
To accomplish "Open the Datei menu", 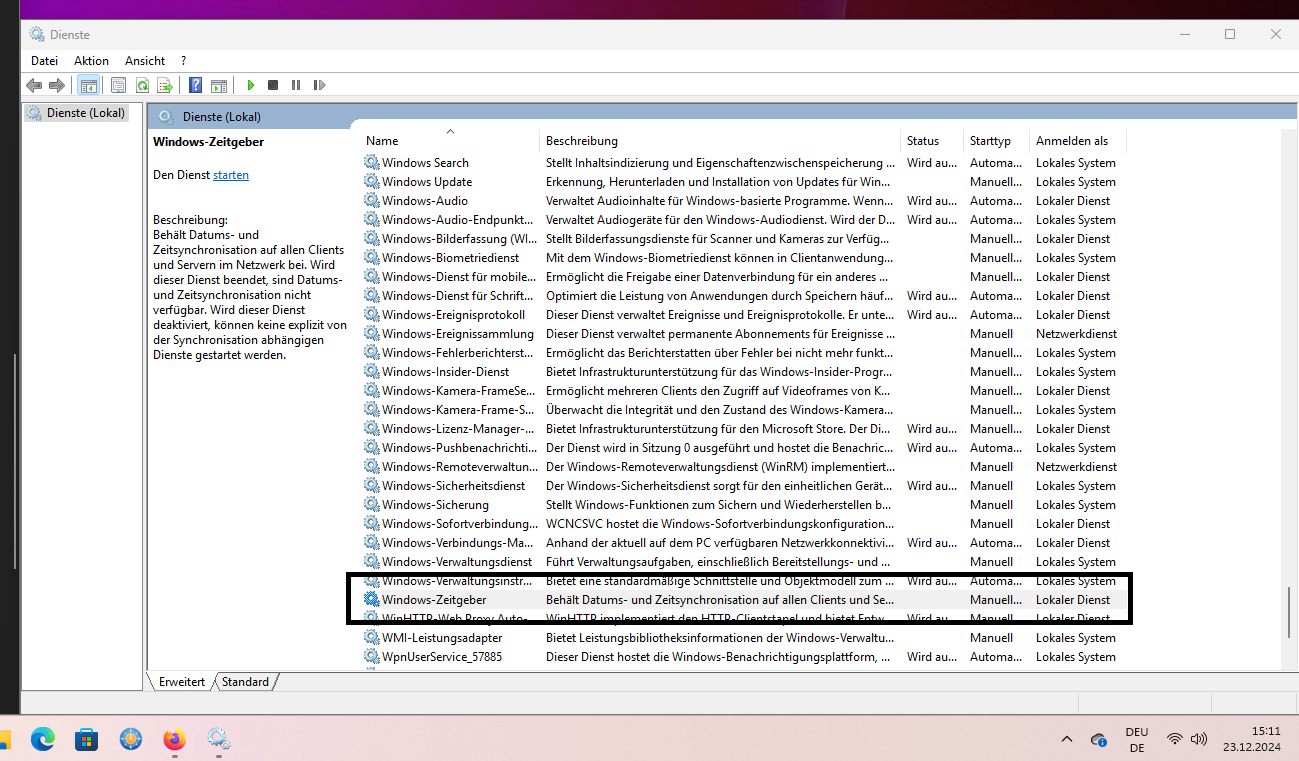I will pyautogui.click(x=45, y=61).
